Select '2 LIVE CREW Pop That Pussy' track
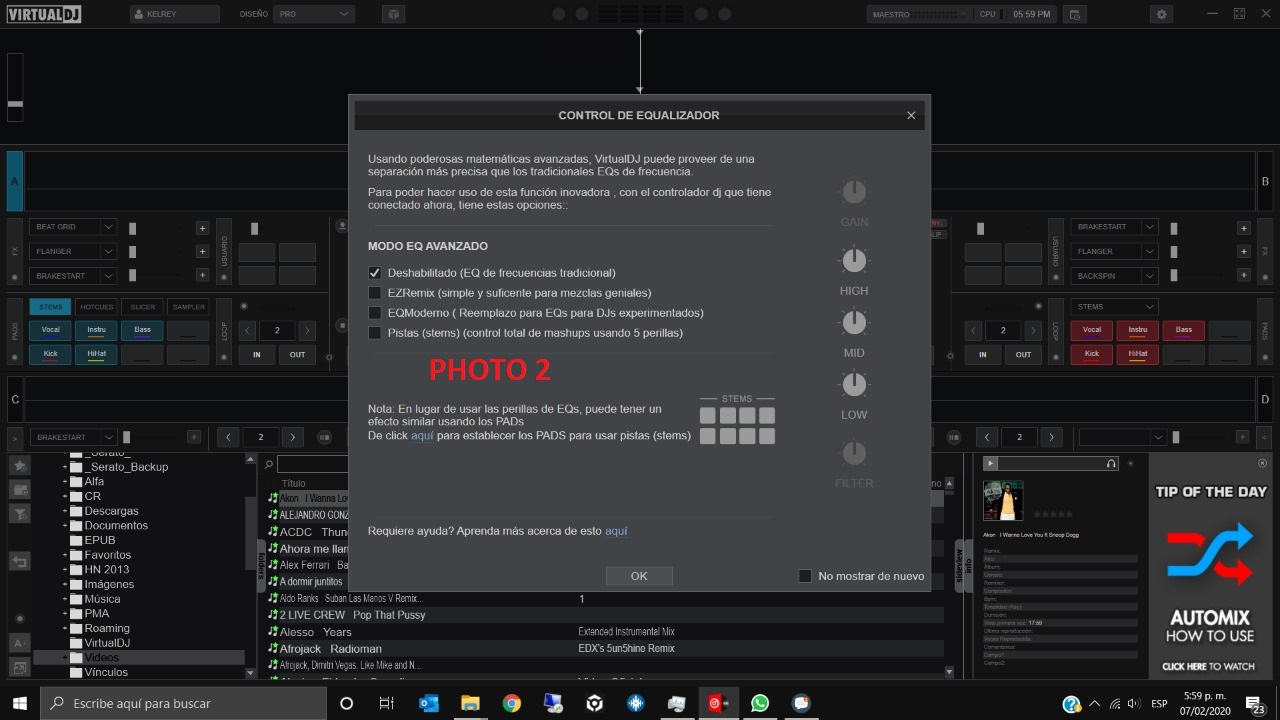The height and width of the screenshot is (720, 1280). [x=352, y=615]
